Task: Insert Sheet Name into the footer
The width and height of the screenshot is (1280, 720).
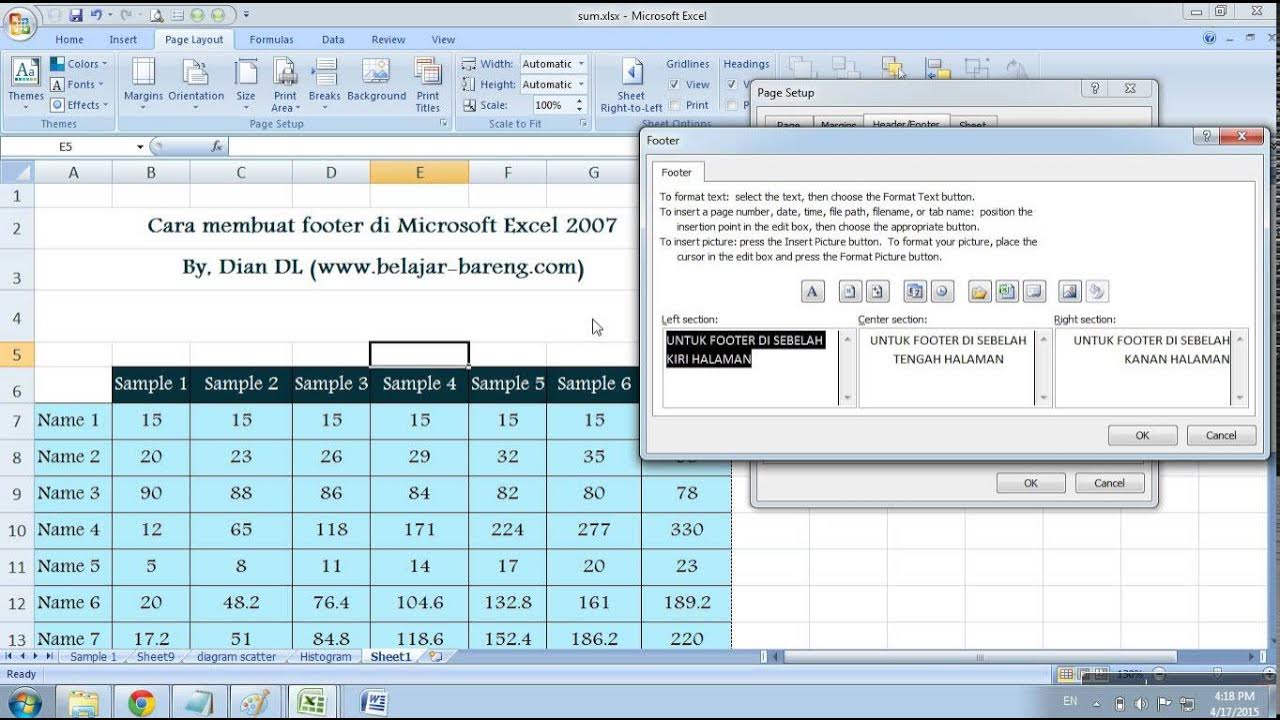Action: [1034, 292]
